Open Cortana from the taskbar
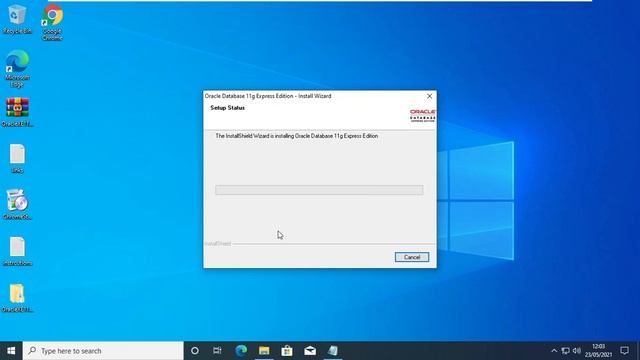 [195, 351]
